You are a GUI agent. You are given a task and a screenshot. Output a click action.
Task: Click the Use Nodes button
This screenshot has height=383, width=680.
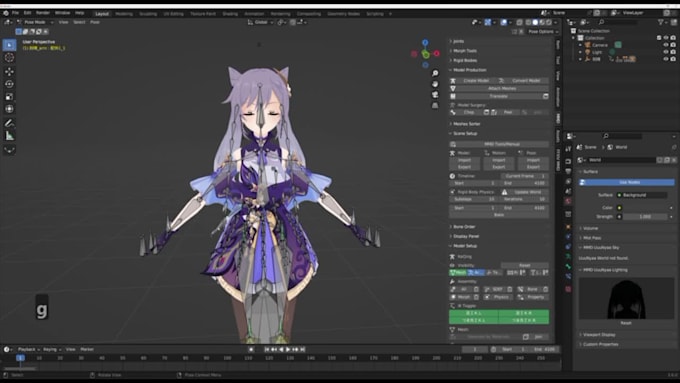coord(627,183)
